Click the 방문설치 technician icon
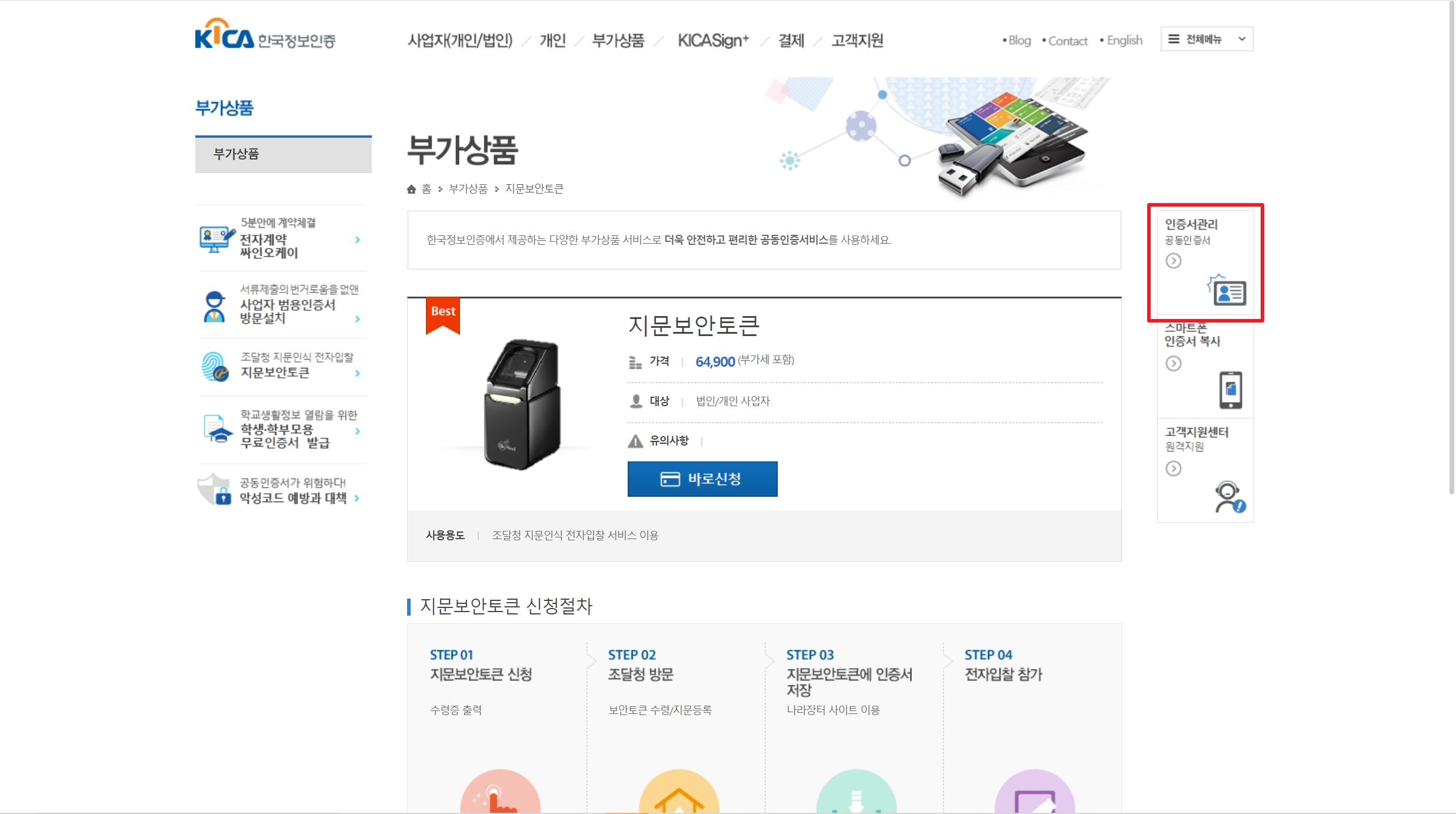The image size is (1456, 814). [x=214, y=307]
